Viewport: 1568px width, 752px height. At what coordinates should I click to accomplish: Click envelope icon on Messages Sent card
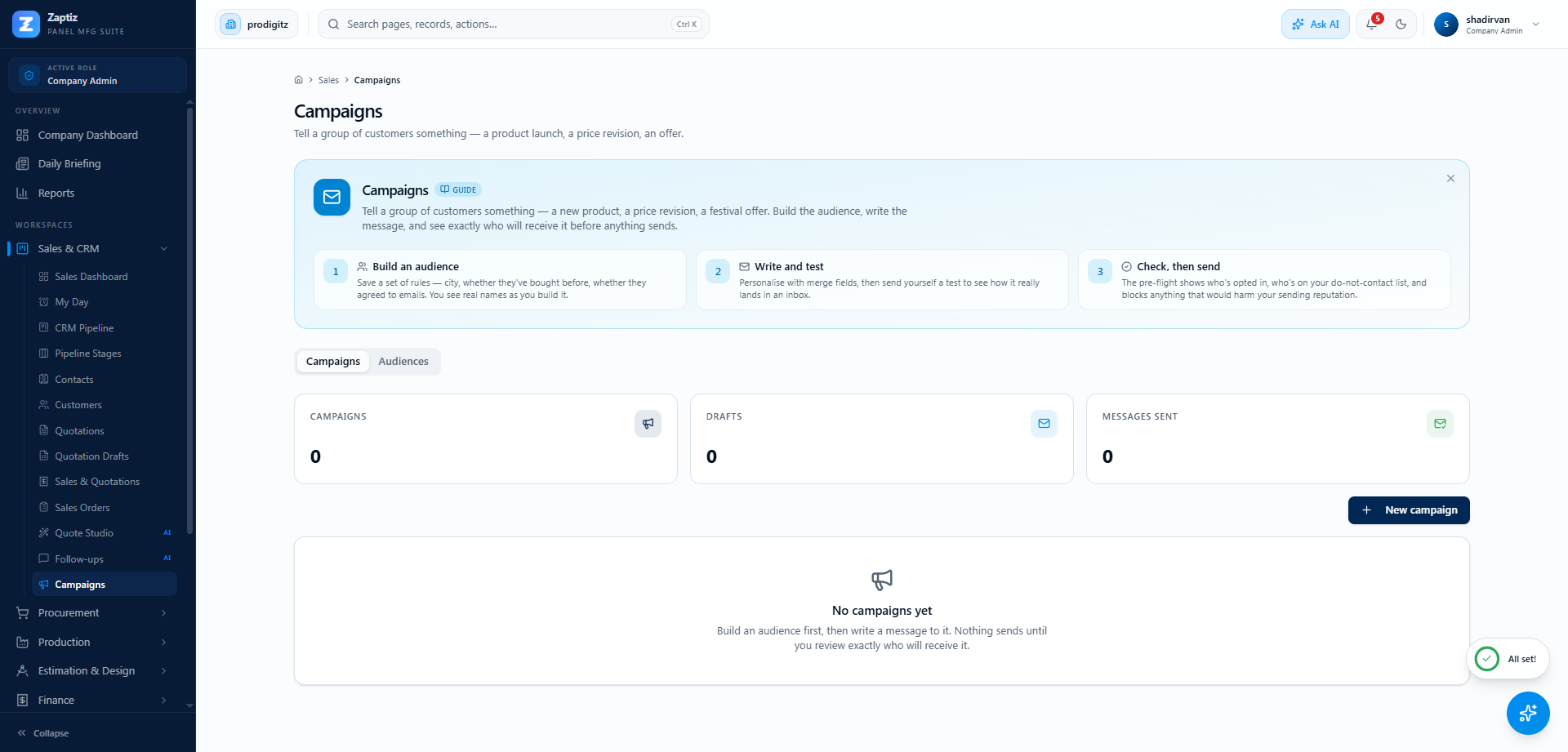[1440, 424]
